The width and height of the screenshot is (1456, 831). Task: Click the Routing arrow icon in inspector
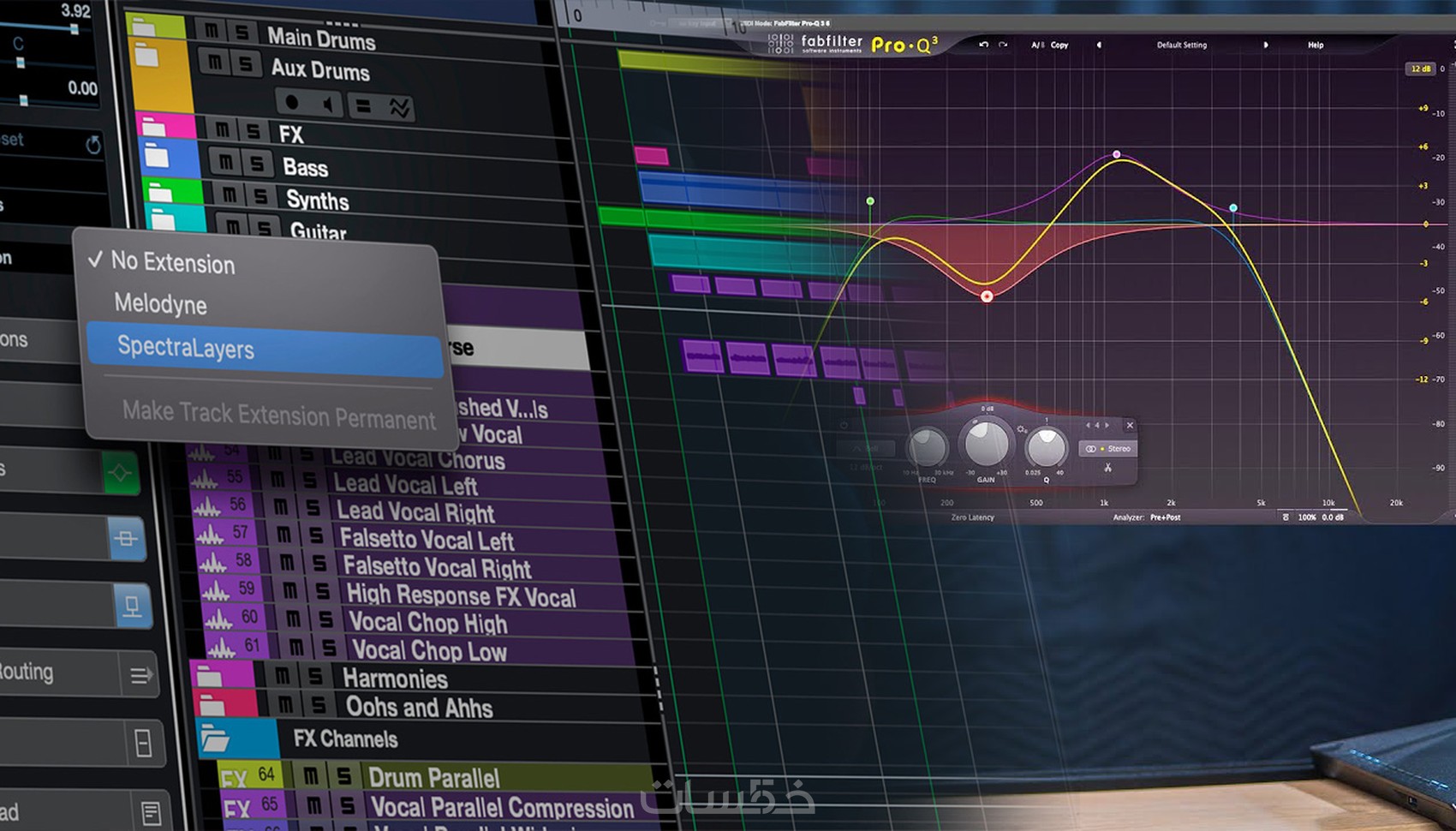click(x=141, y=675)
